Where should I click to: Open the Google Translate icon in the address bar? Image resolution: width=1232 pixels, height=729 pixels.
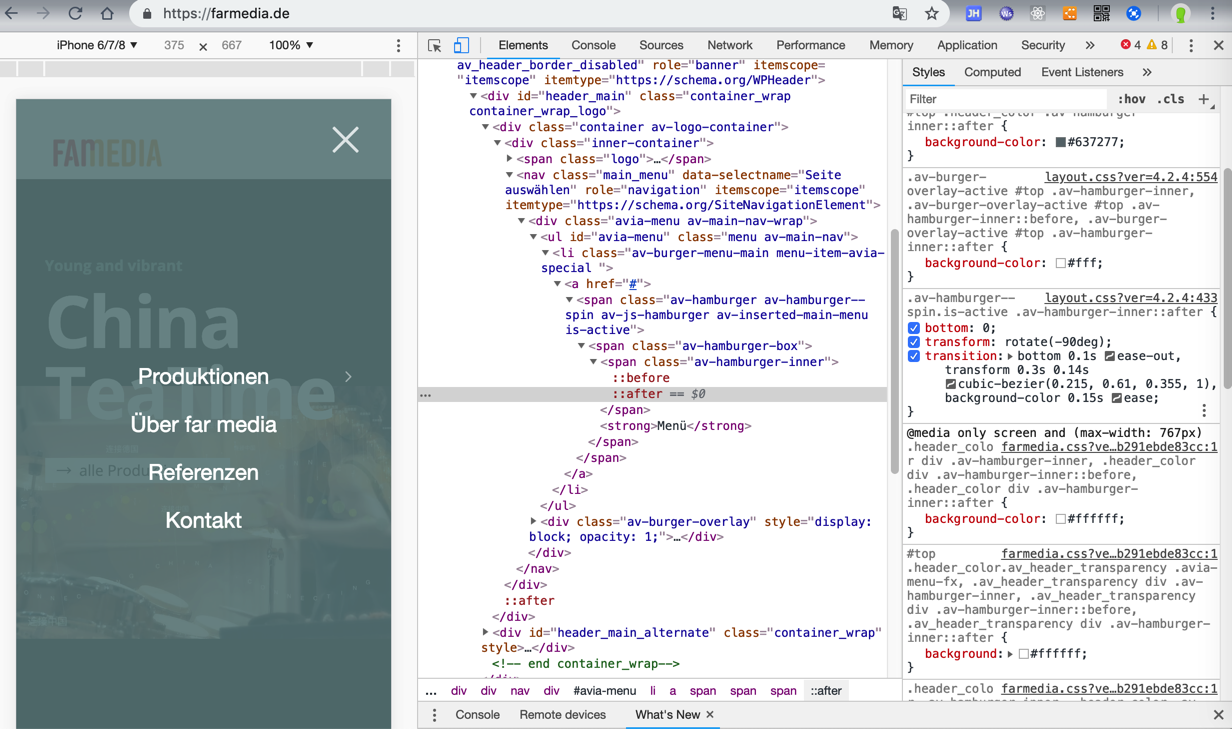(899, 14)
